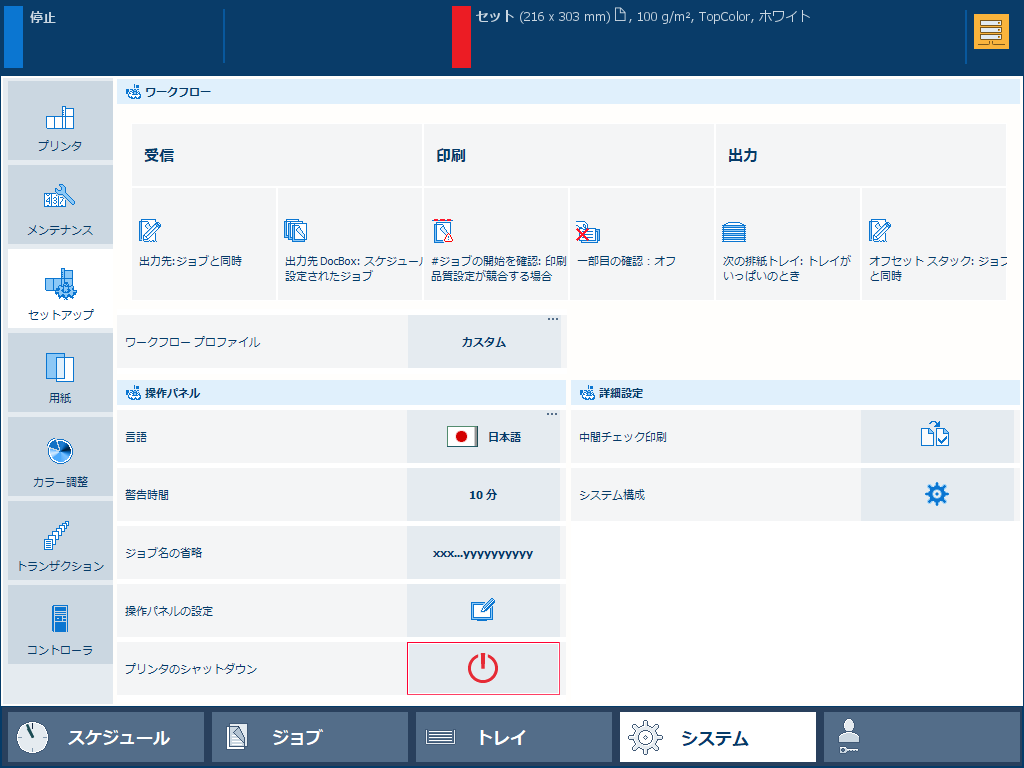
Task: Switch to トレイ tab
Action: [513, 737]
